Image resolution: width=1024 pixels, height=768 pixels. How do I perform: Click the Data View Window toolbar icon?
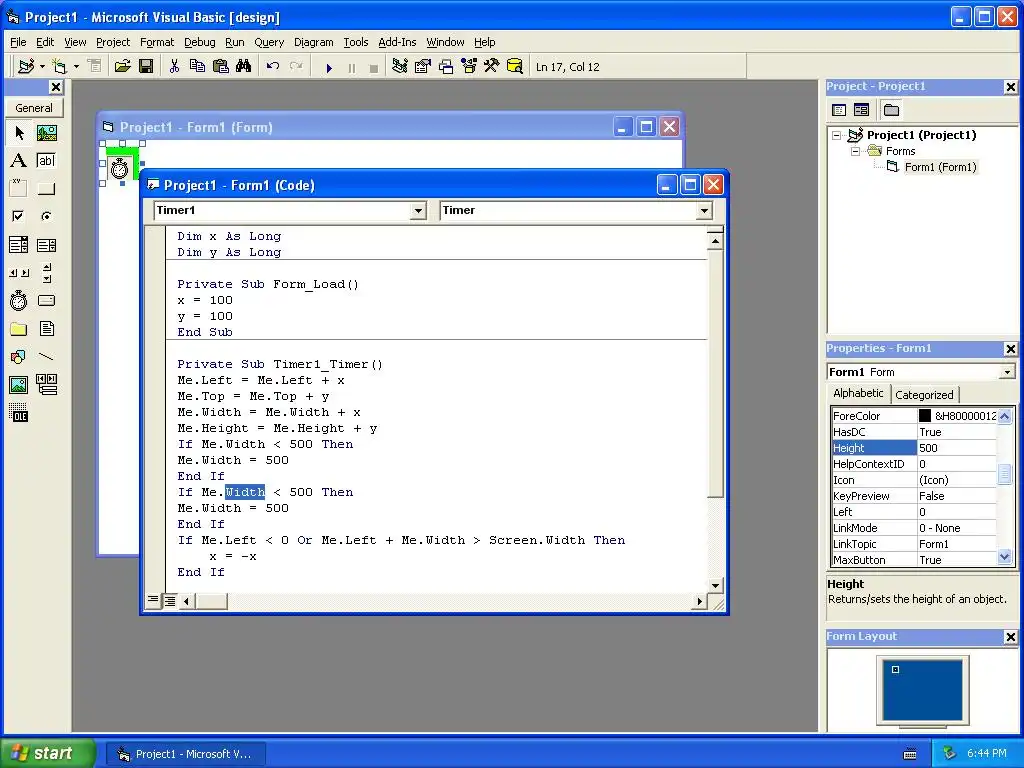(515, 66)
